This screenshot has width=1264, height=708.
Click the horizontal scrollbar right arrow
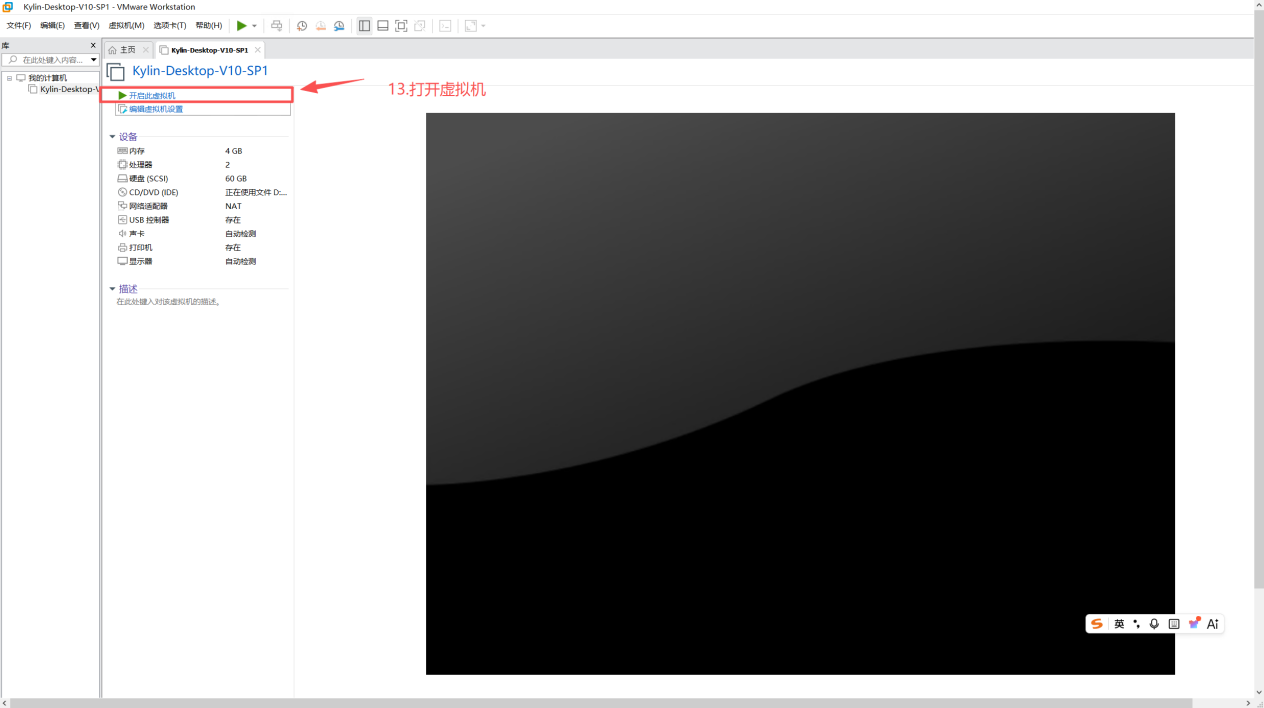tap(1249, 703)
